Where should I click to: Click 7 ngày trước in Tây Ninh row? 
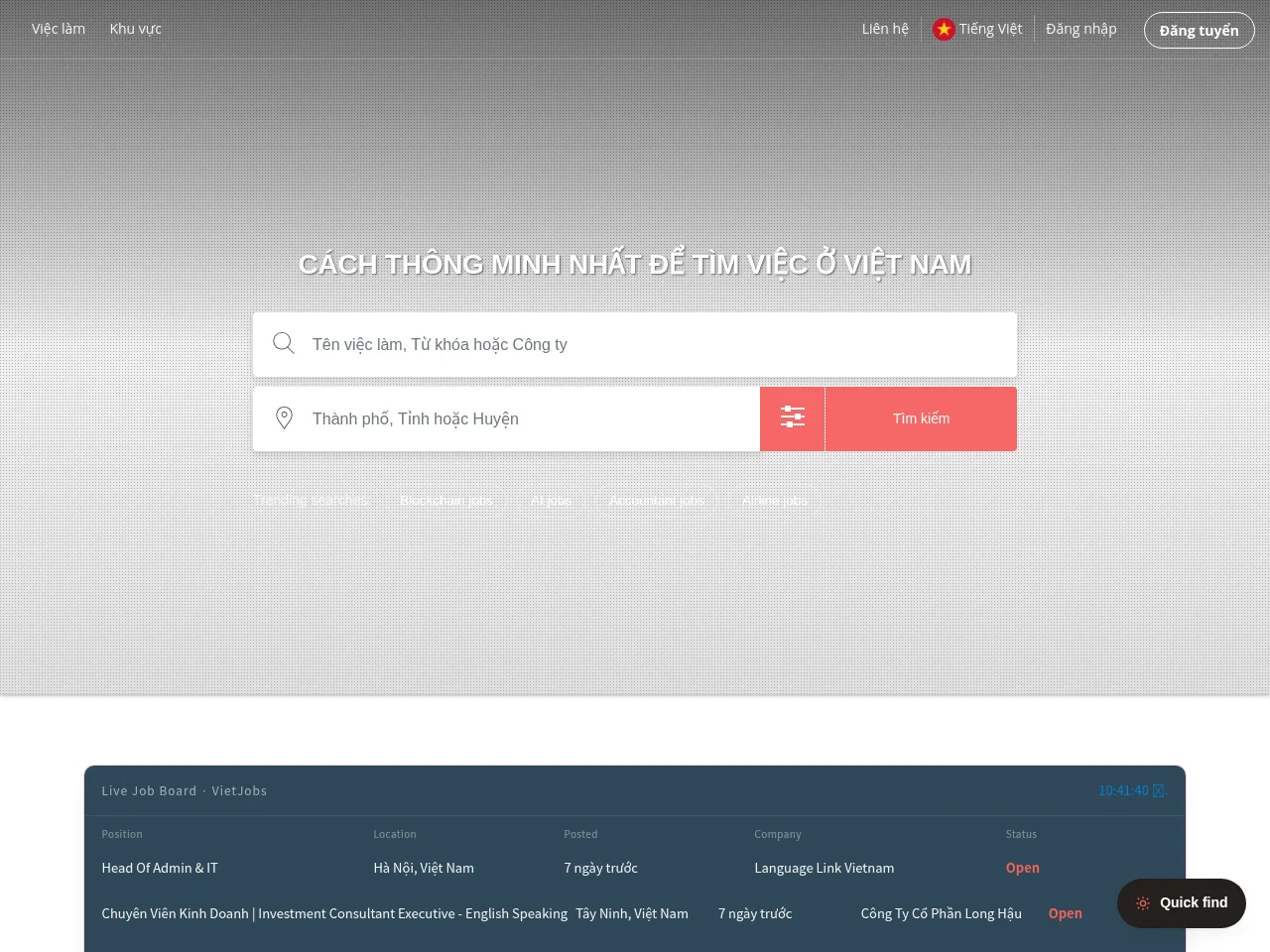(755, 913)
